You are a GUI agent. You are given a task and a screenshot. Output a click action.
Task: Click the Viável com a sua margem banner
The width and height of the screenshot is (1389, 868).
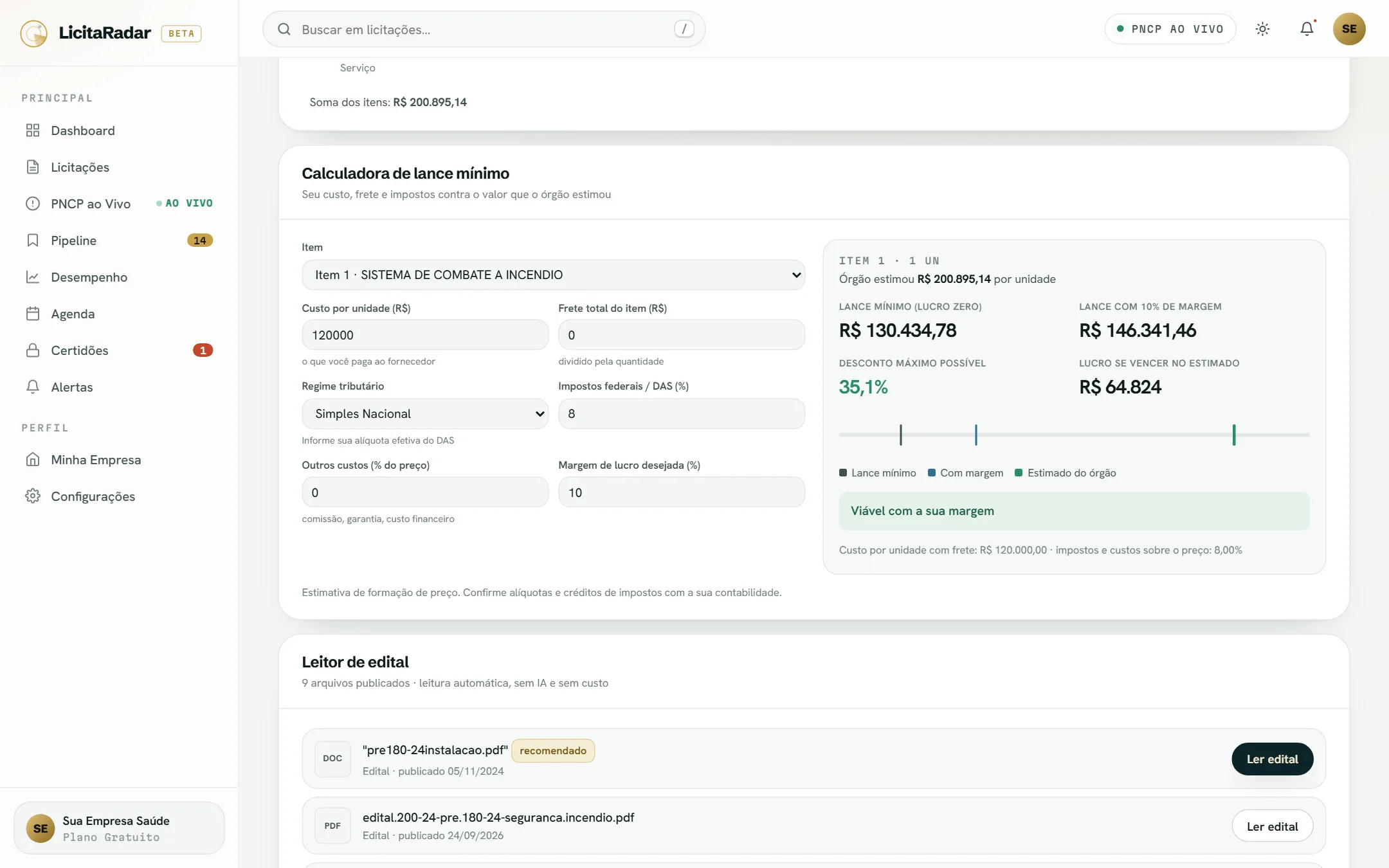pos(1074,511)
